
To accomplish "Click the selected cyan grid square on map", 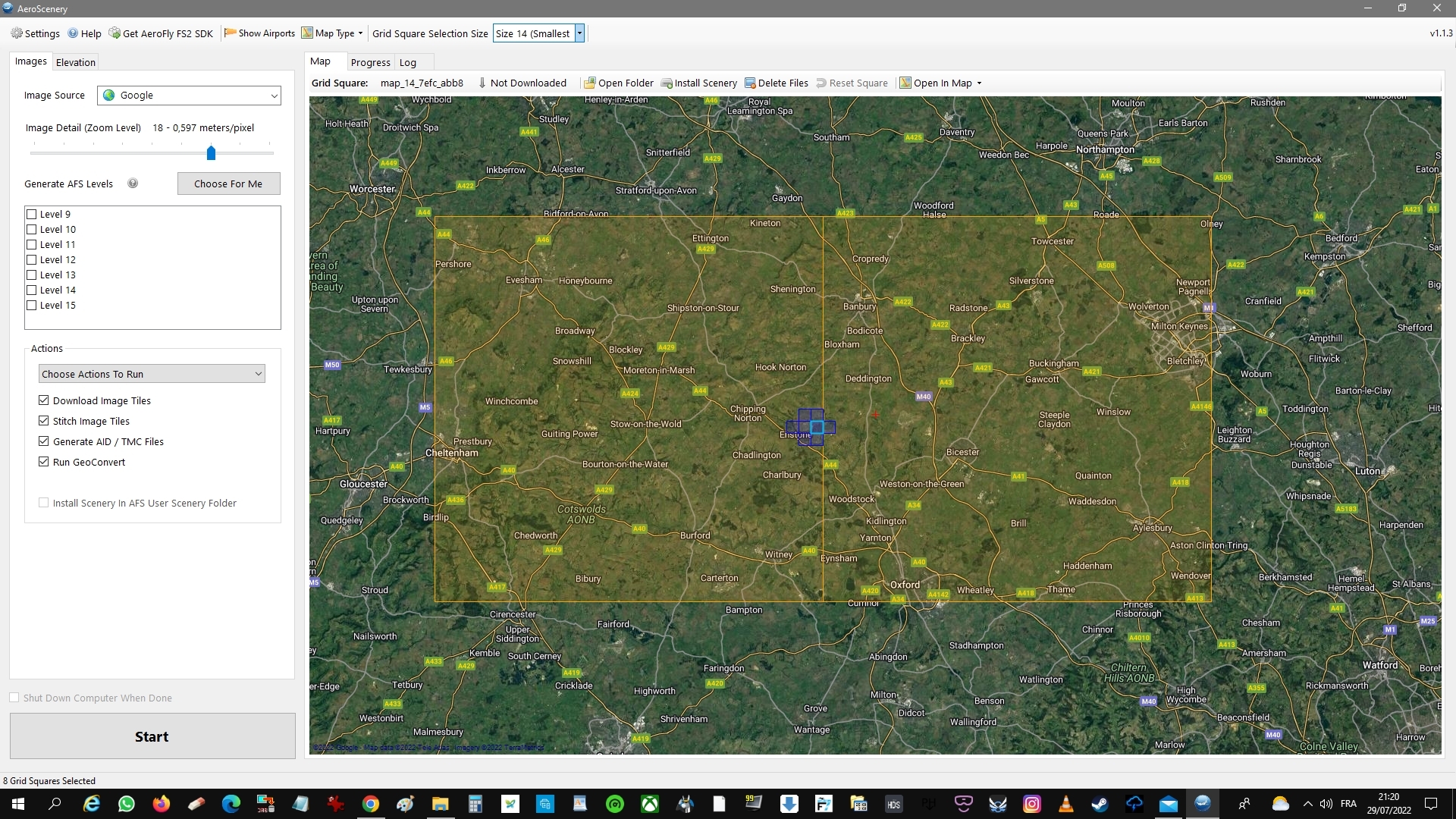I will [817, 428].
